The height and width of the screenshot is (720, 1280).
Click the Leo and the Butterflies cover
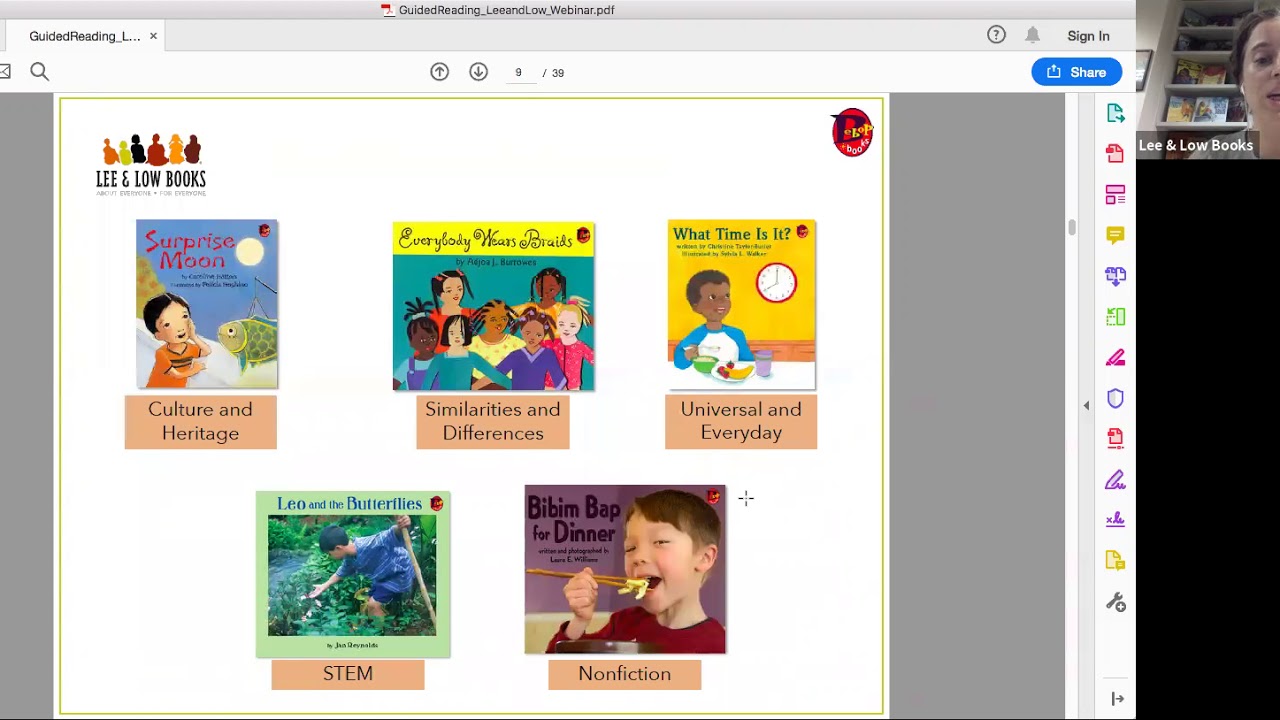click(353, 574)
